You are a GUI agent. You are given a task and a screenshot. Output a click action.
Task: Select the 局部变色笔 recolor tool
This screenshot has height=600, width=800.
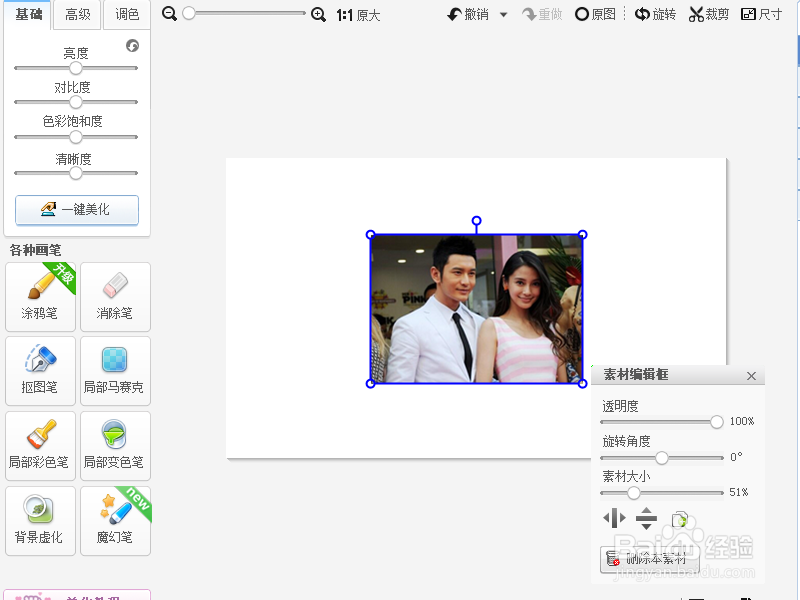[115, 446]
